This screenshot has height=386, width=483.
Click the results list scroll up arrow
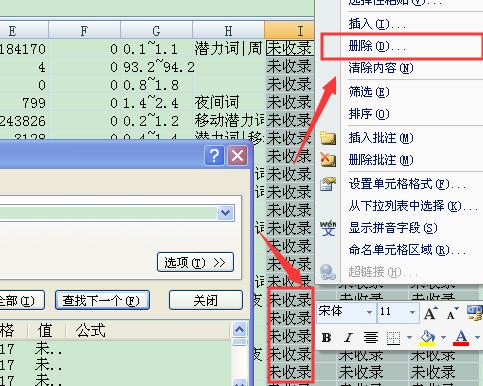(240, 330)
